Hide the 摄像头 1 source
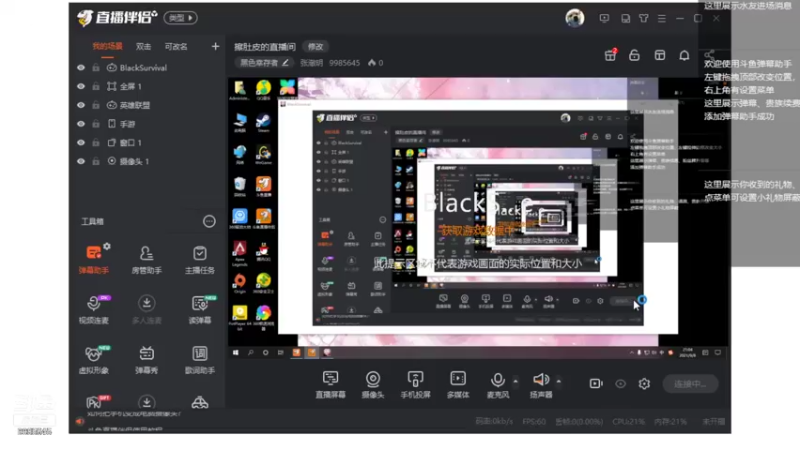 point(81,161)
